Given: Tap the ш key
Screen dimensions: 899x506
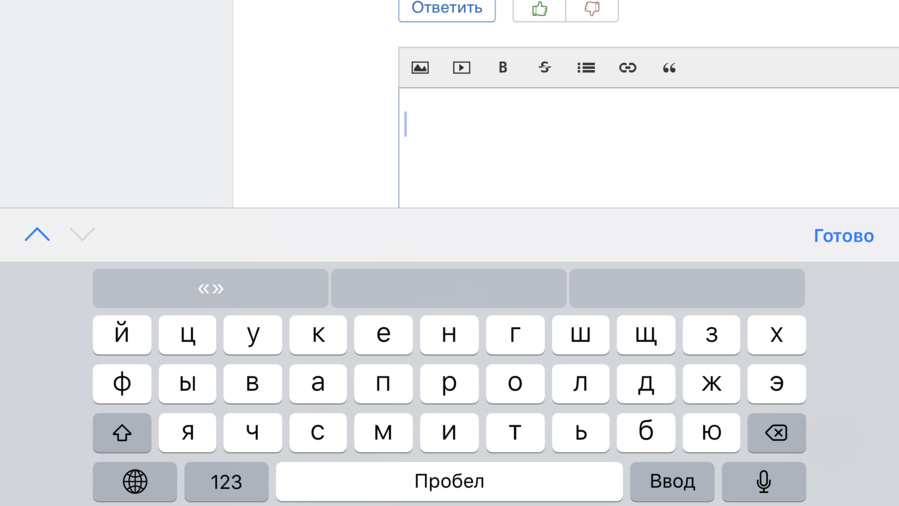Looking at the screenshot, I should tap(580, 335).
